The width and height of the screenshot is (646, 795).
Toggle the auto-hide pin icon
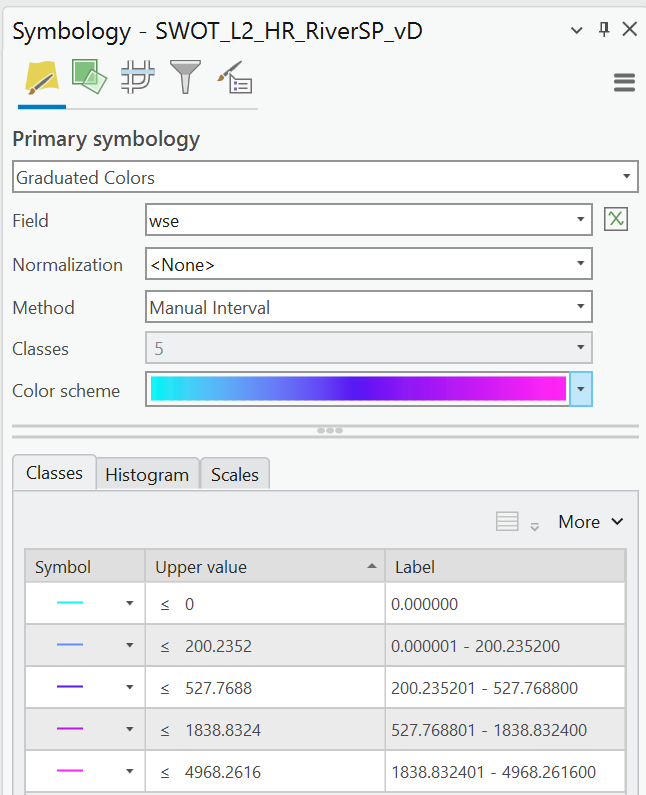coord(603,29)
